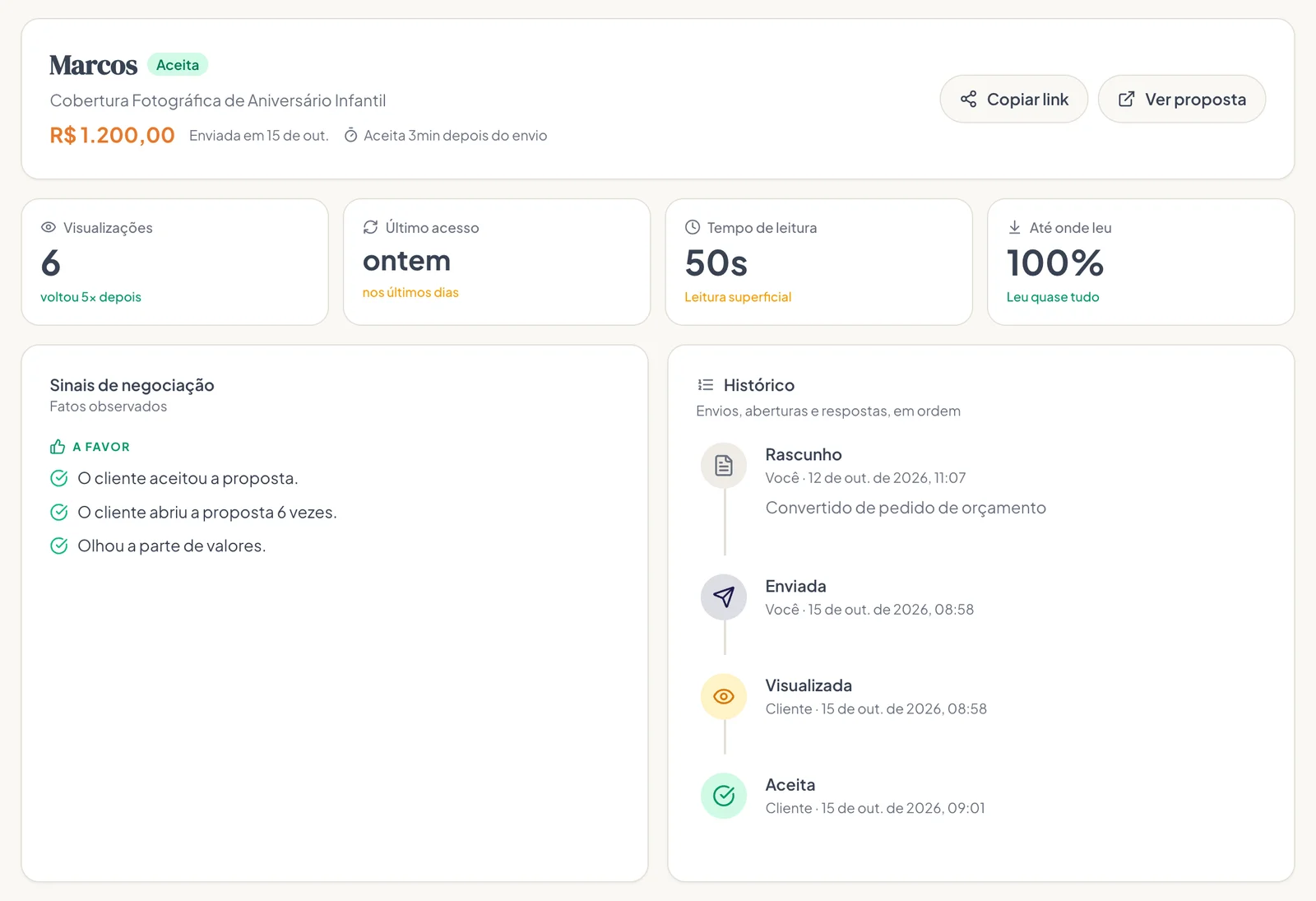The height and width of the screenshot is (901, 1316).
Task: Click the refresh icon in Último acesso card
Action: 370,227
